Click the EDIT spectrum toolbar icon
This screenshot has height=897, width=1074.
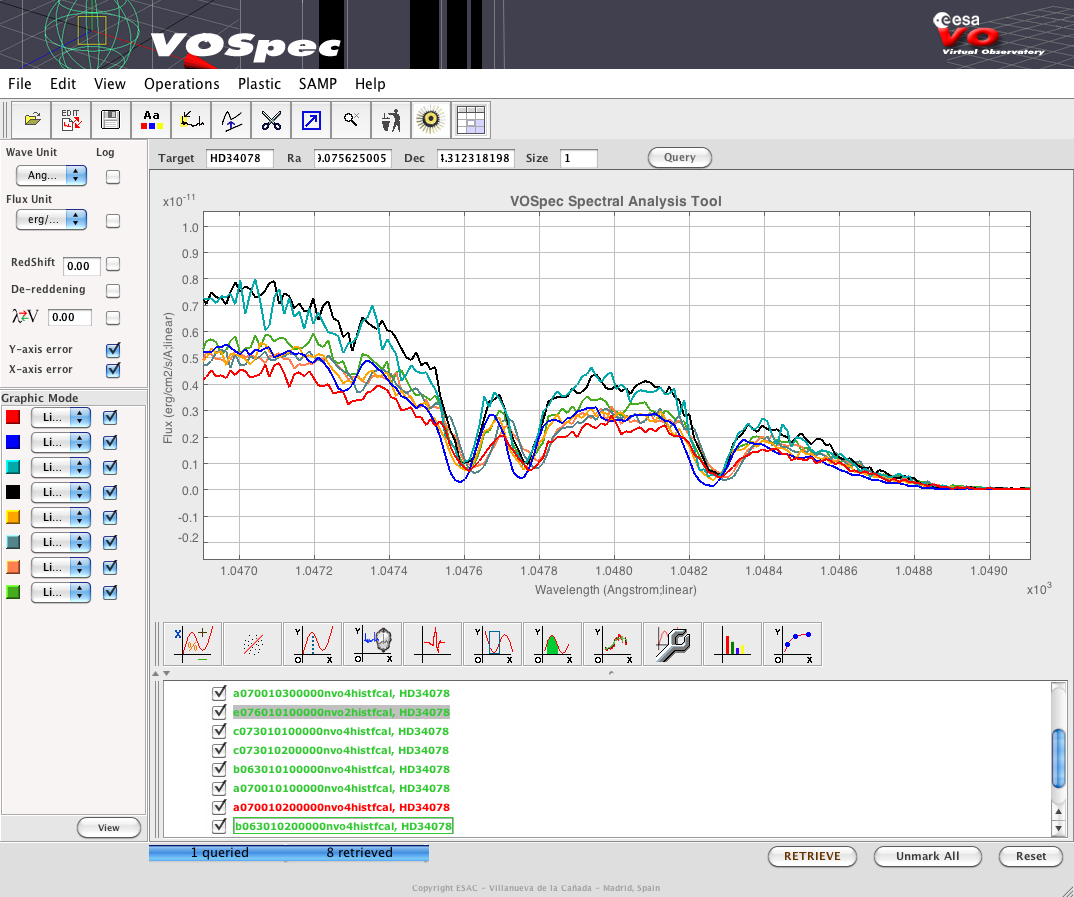(71, 121)
